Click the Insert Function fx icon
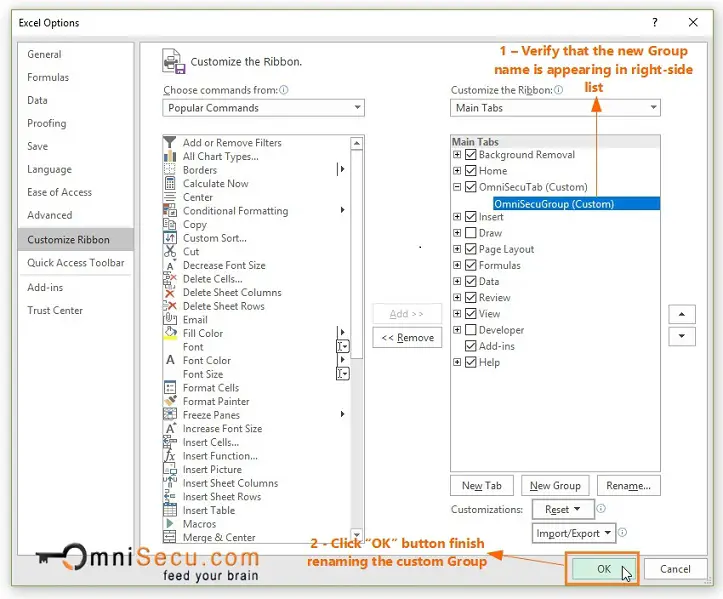This screenshot has height=599, width=723. (170, 456)
